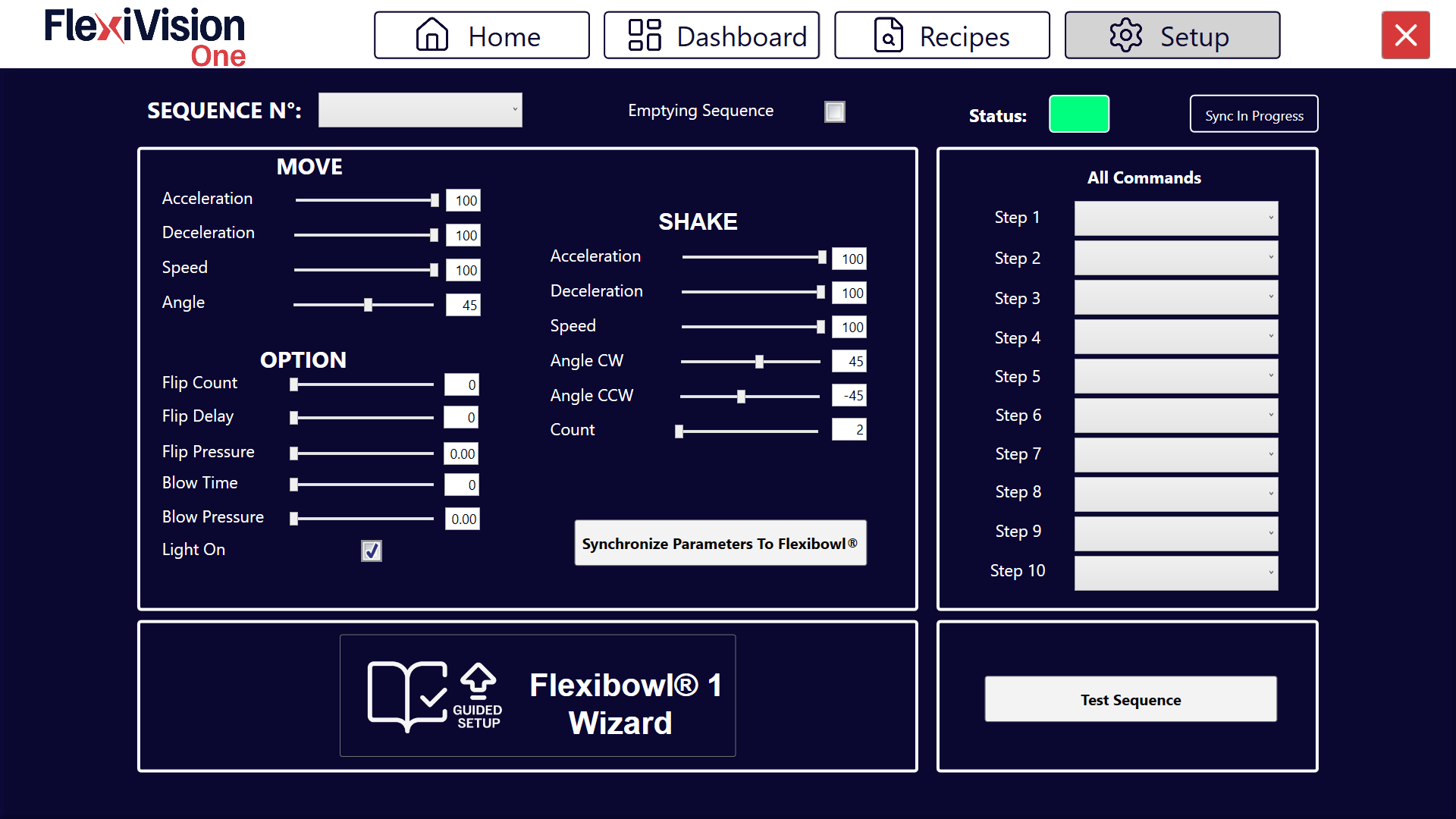This screenshot has width=1456, height=819.
Task: Expand the Step 10 command dropdown
Action: coord(1176,573)
